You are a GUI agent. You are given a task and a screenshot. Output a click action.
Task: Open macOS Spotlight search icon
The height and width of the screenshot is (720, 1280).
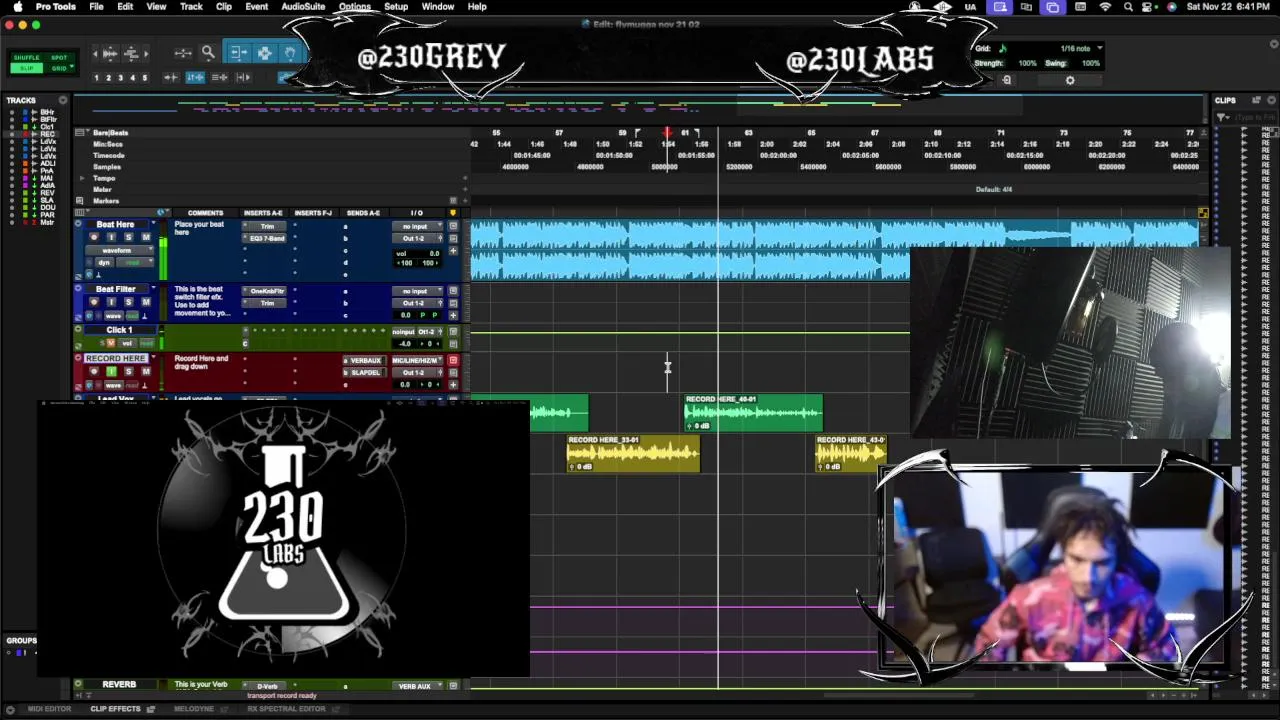point(1128,7)
